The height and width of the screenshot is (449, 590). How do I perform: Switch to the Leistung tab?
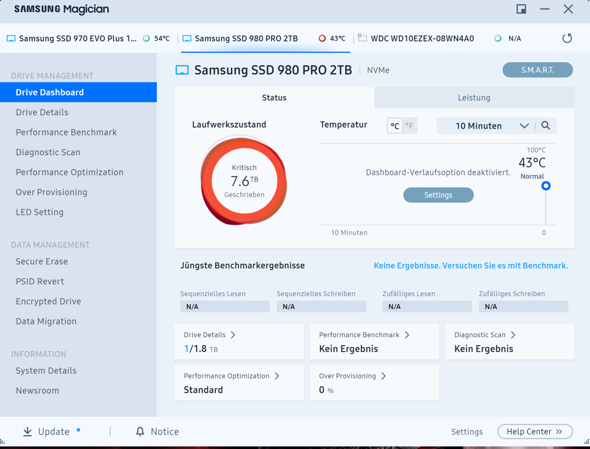click(474, 97)
